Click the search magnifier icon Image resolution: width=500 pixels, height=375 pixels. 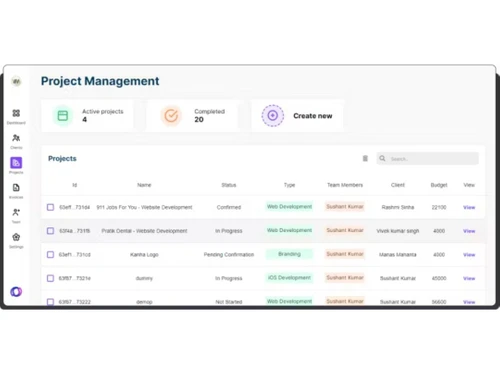382,158
